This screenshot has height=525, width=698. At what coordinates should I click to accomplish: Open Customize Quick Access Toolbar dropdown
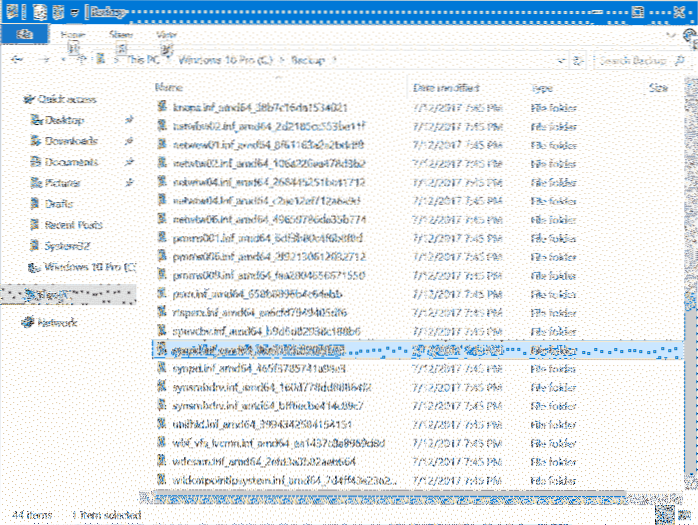tap(74, 13)
